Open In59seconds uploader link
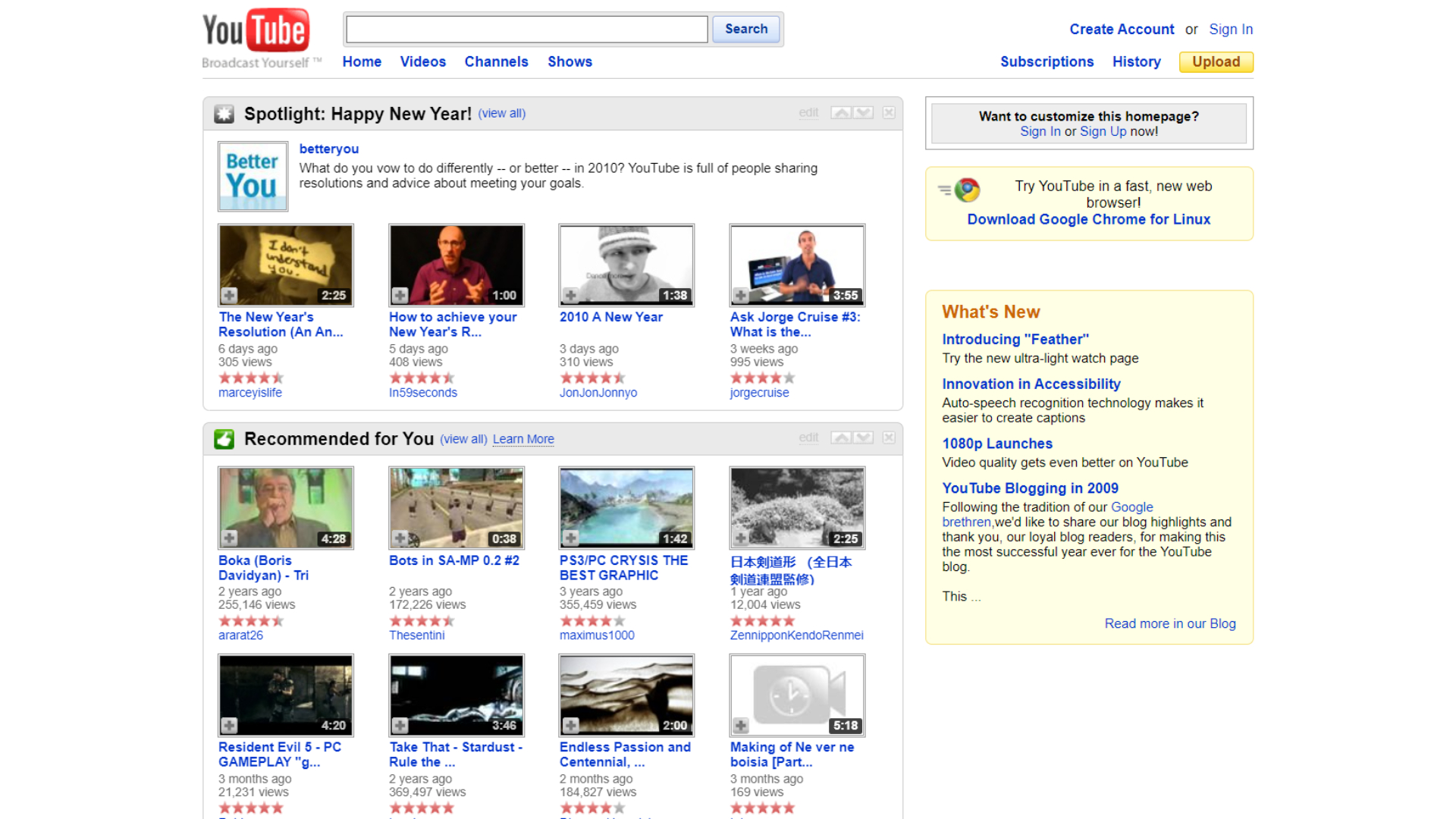 pos(423,392)
